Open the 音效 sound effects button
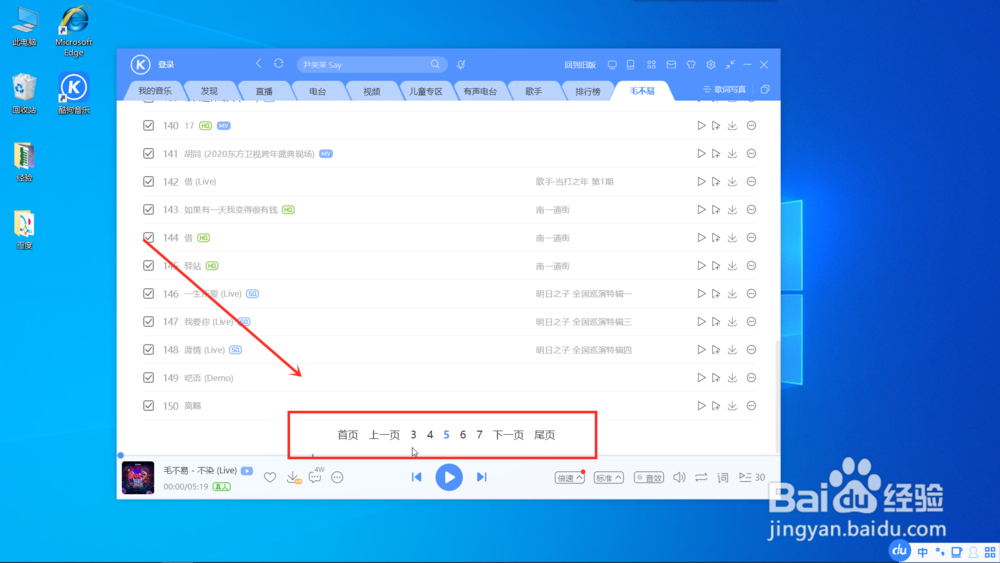Screen dimensions: 1000x563 coord(649,478)
